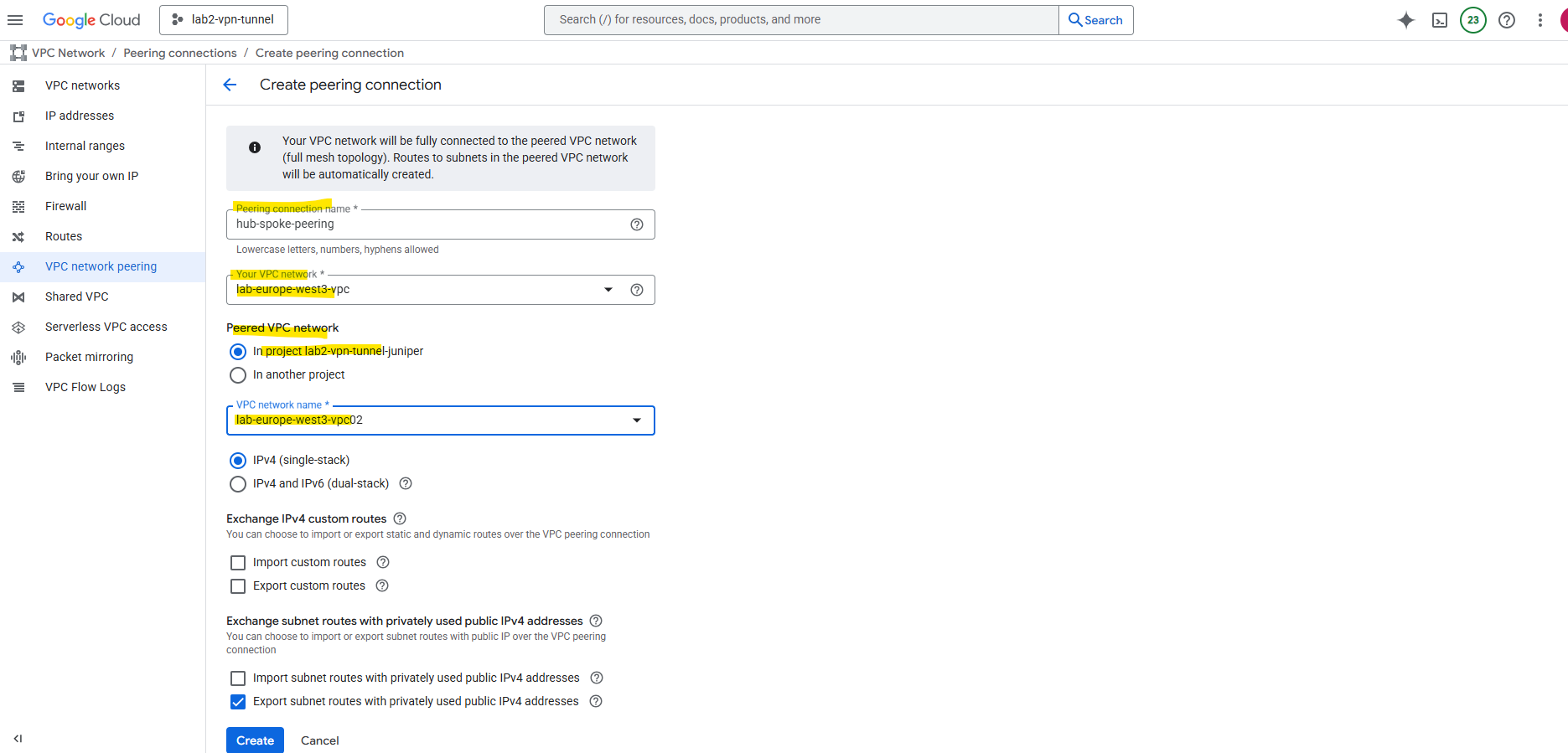Choose IPv4 and IPv6 (dual-stack) option
The width and height of the screenshot is (1568, 753).
238,484
